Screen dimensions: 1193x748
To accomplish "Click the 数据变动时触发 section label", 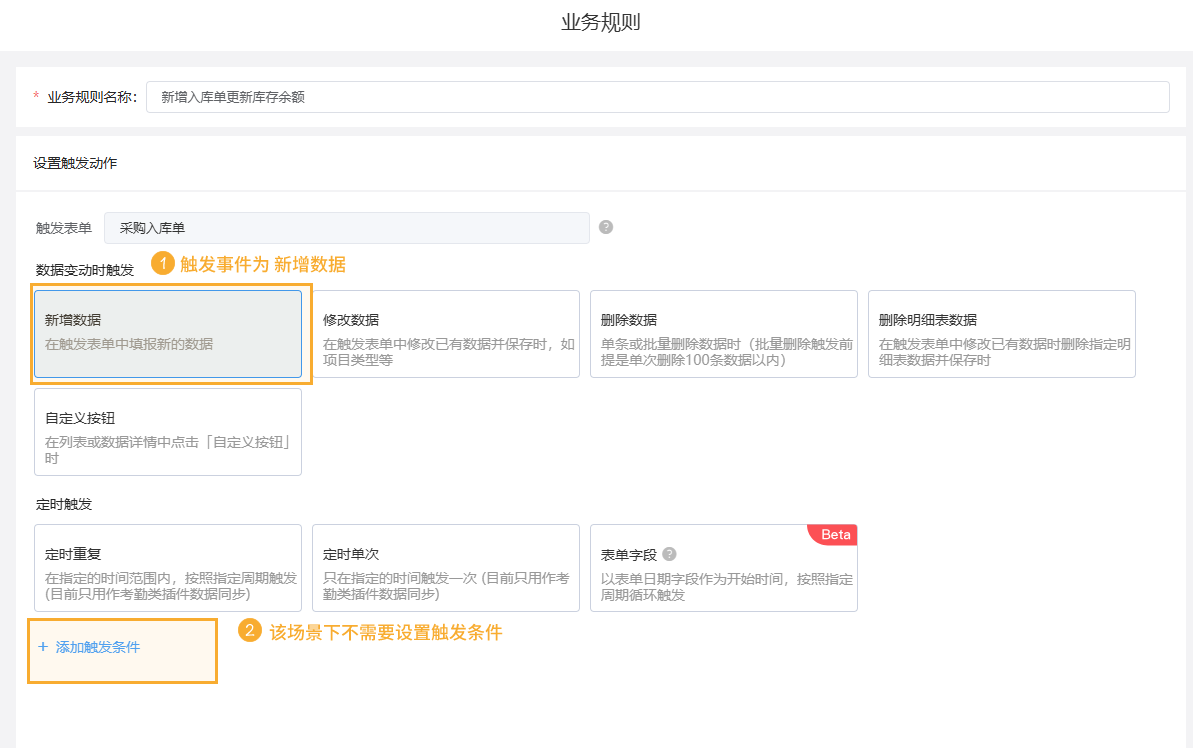I will tap(85, 270).
